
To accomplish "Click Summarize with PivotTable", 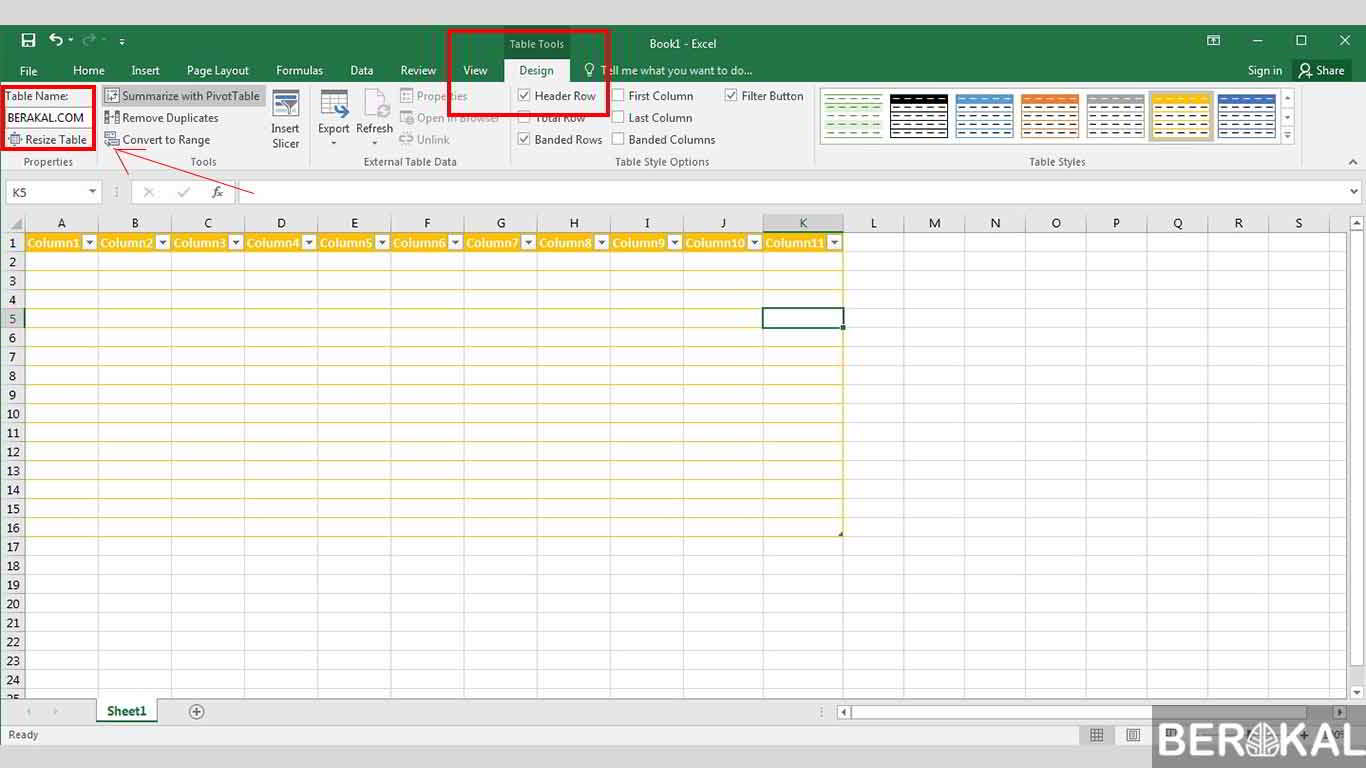I will tap(183, 96).
